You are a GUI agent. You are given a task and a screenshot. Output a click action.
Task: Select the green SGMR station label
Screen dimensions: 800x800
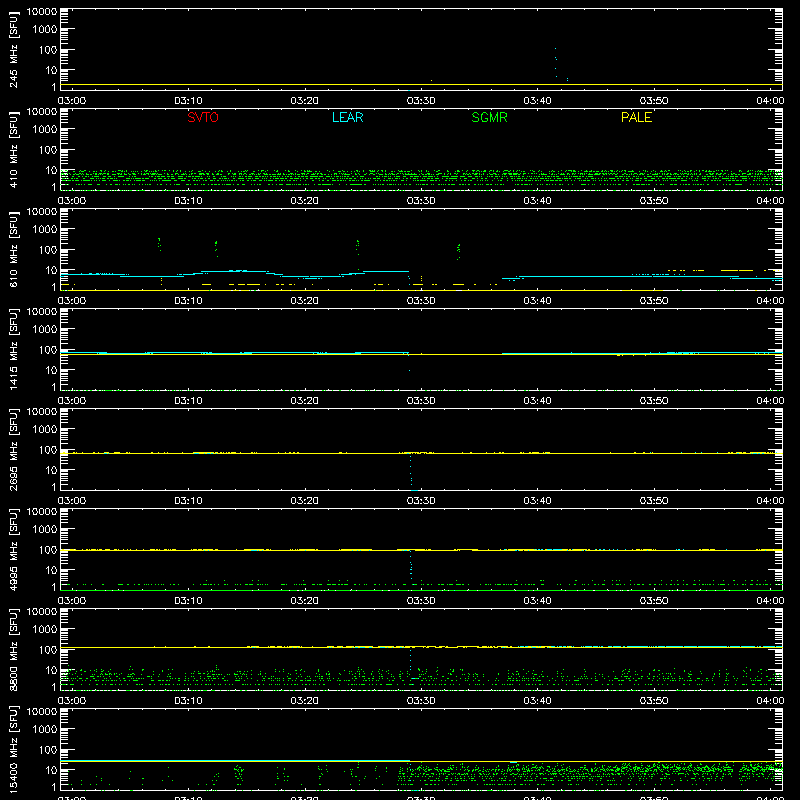[489, 117]
